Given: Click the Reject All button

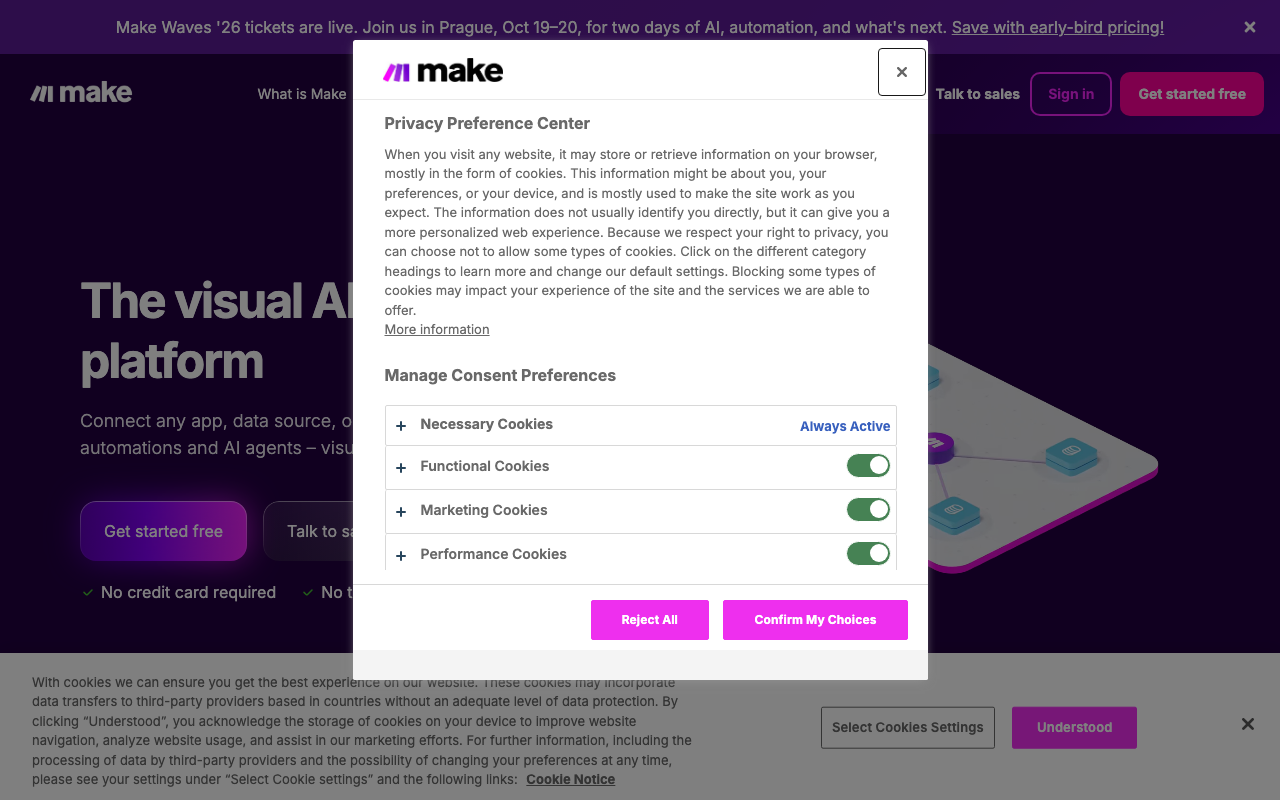Looking at the screenshot, I should (650, 620).
